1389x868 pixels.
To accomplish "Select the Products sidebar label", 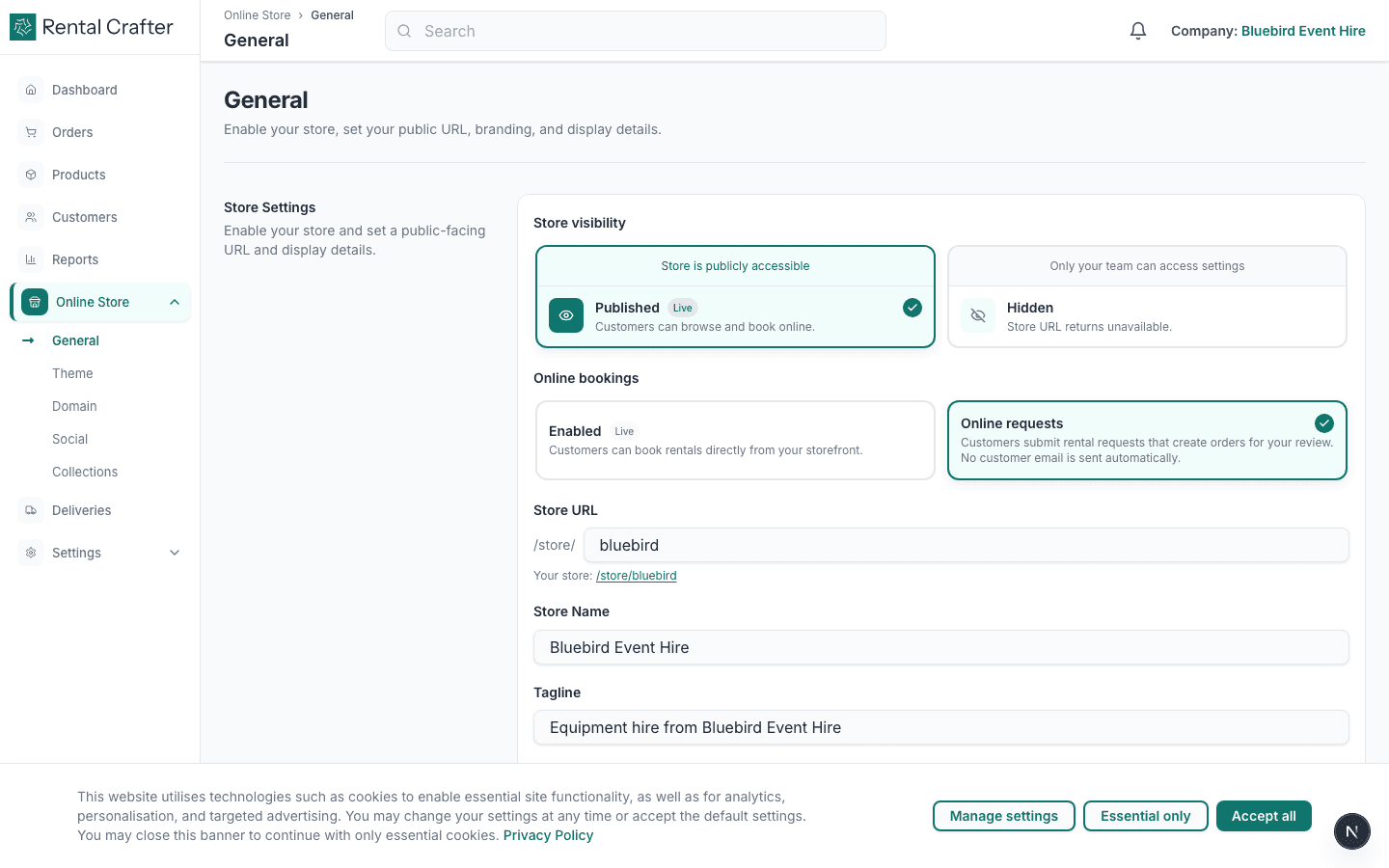I will [x=79, y=175].
